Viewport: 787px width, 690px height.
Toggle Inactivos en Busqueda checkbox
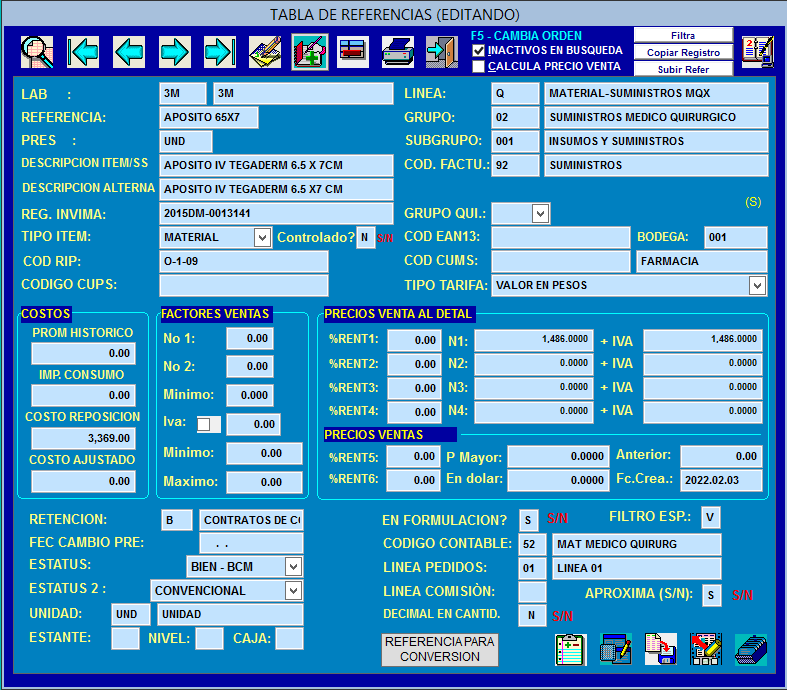point(479,51)
